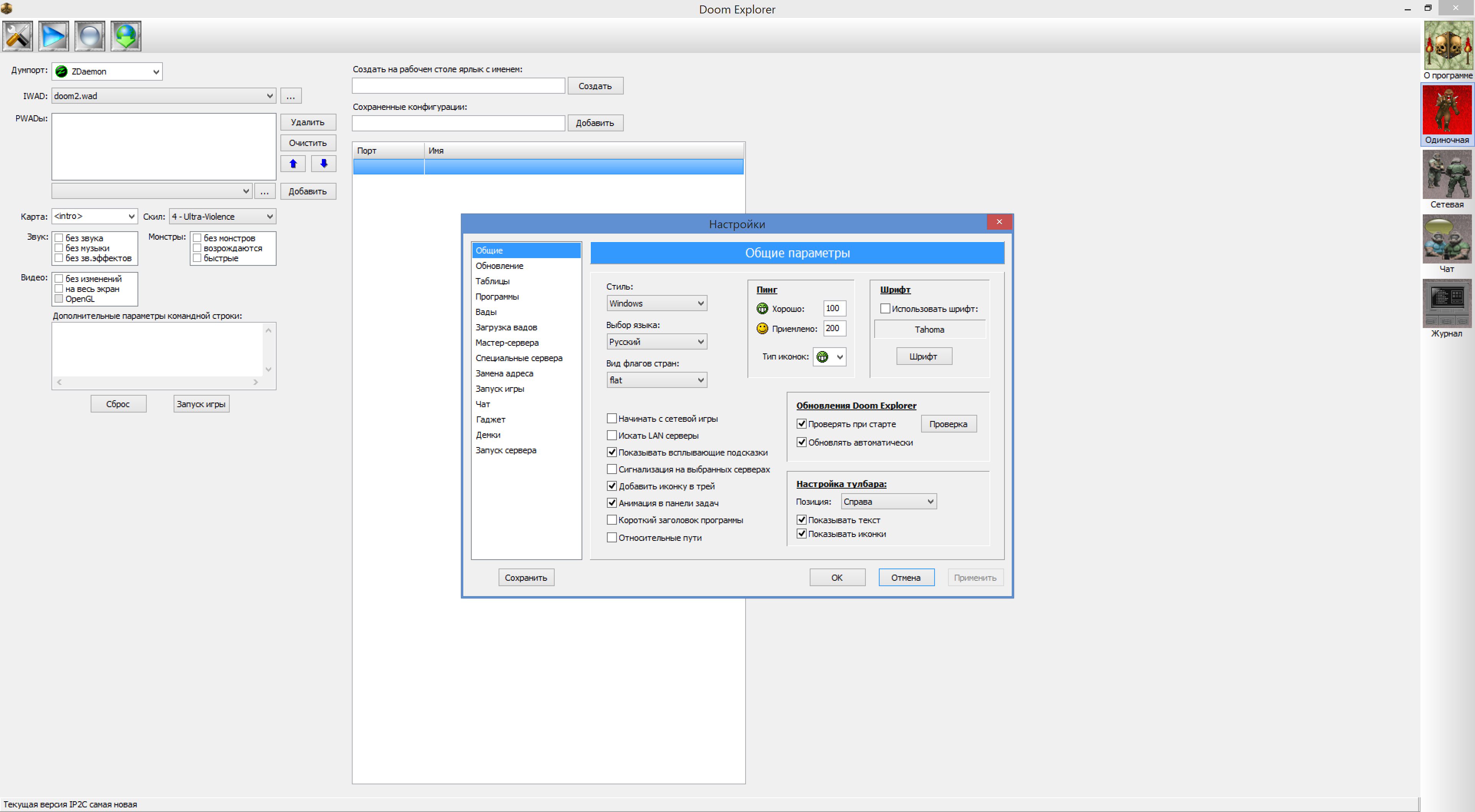Uncheck 'Добавить иконку в трей'

click(612, 486)
